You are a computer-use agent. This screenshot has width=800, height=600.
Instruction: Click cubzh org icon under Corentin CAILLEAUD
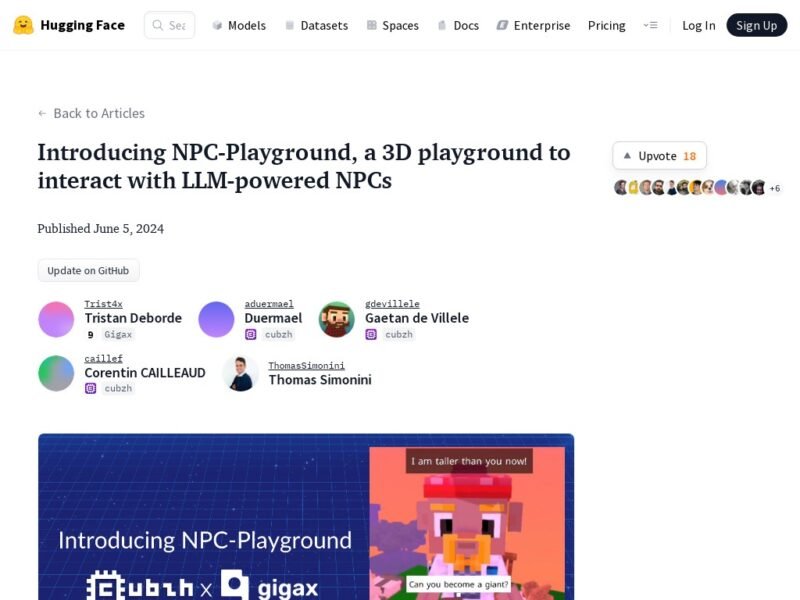pos(90,389)
